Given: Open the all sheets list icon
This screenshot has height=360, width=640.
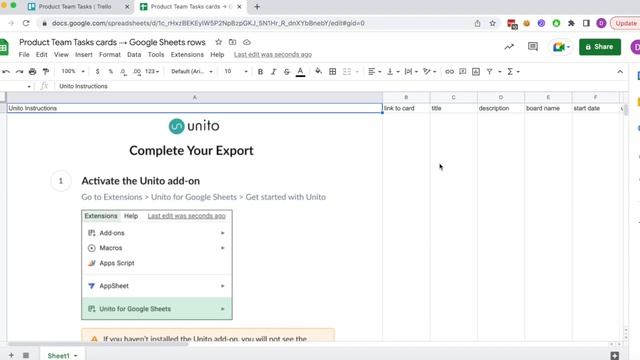Looking at the screenshot, I should click(26, 356).
